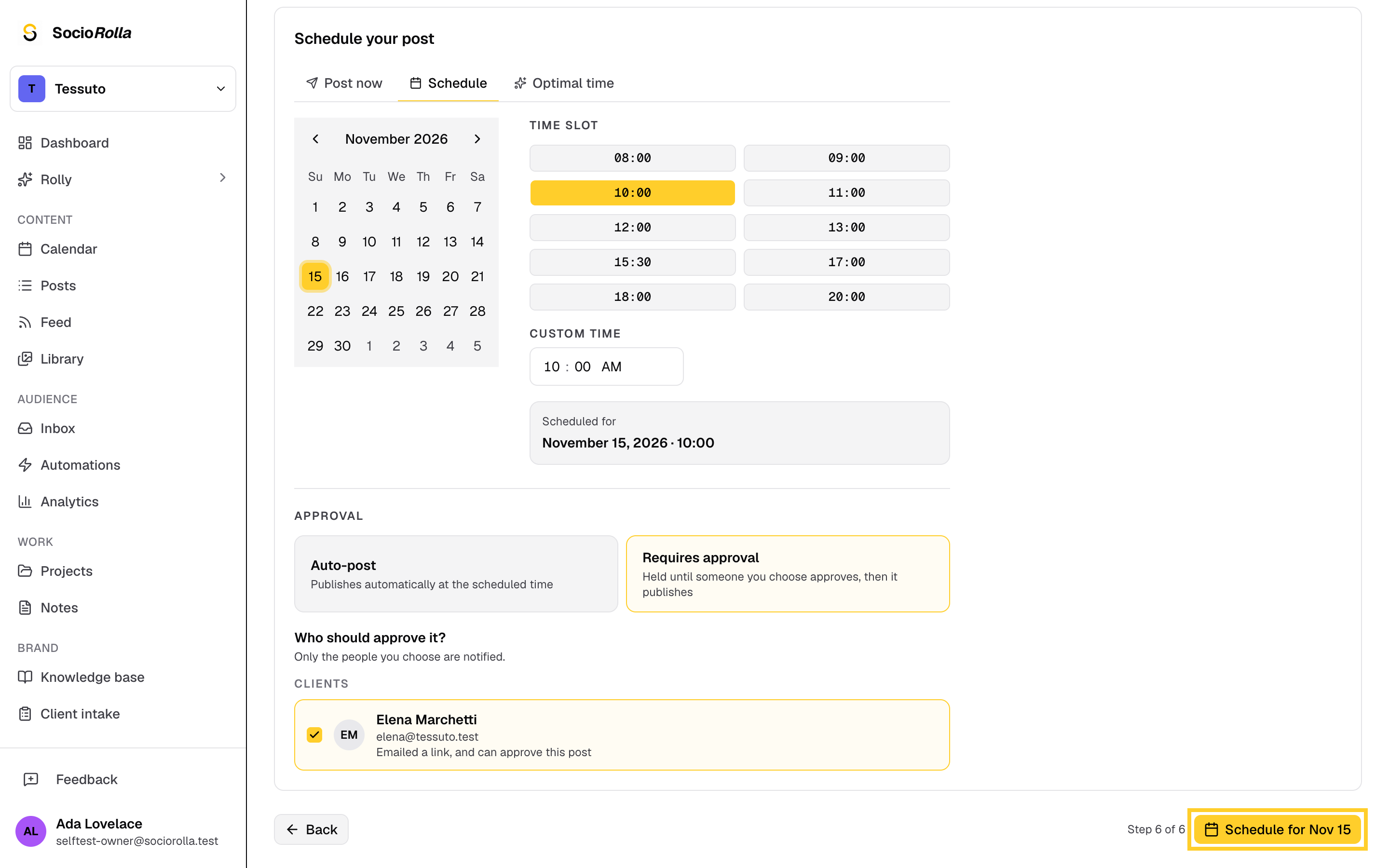
Task: Open the Dashboard sidebar icon
Action: (x=25, y=143)
